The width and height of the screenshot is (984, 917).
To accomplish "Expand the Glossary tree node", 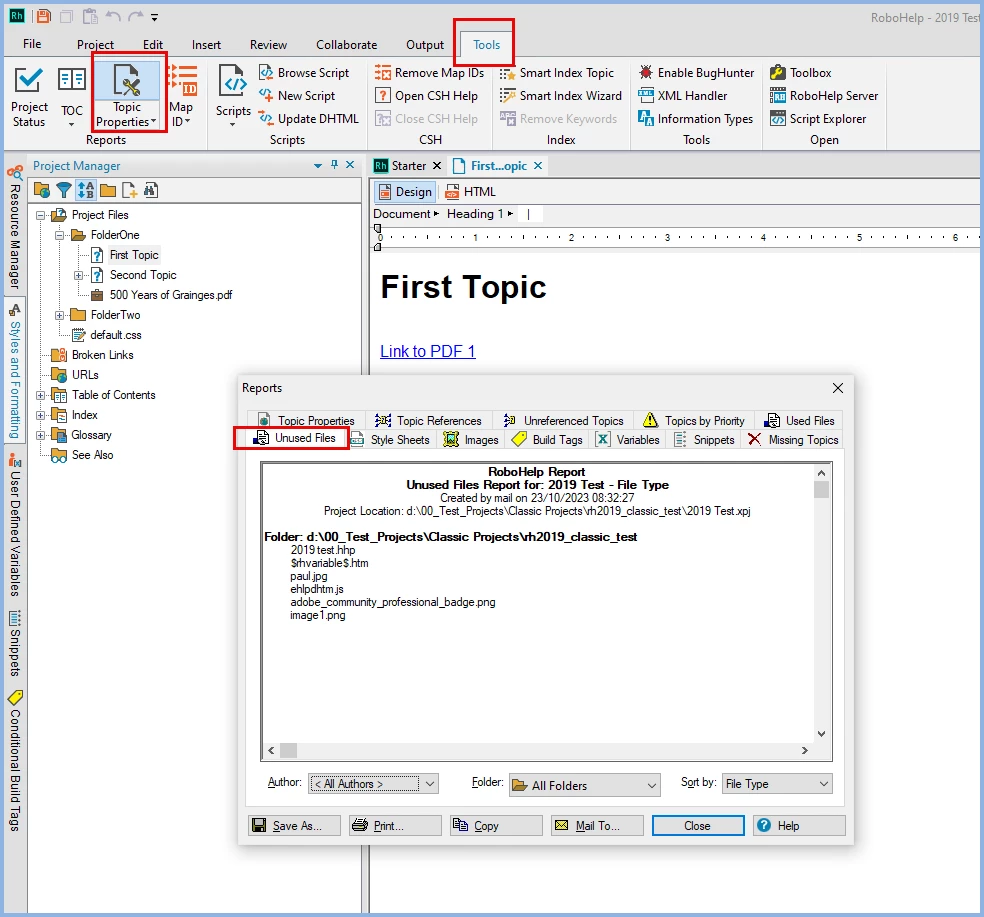I will (40, 435).
